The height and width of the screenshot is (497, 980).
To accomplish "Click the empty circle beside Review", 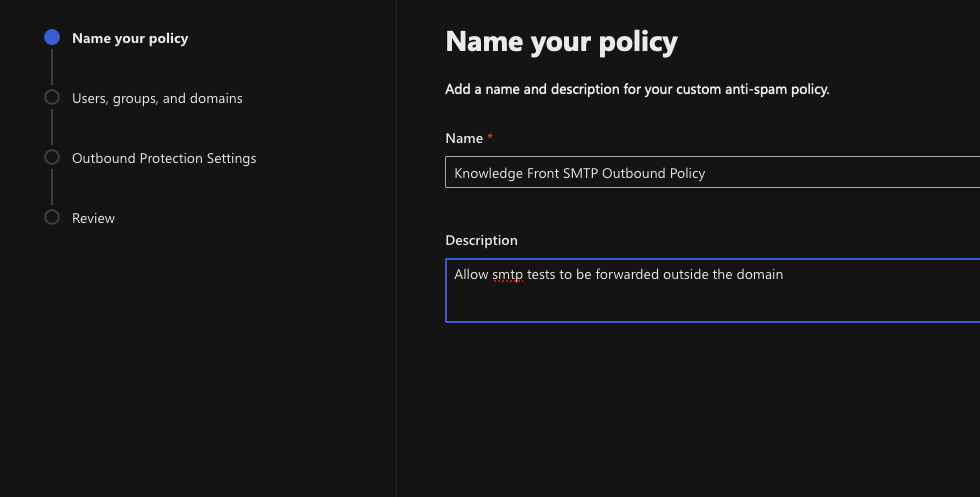I will [x=52, y=217].
